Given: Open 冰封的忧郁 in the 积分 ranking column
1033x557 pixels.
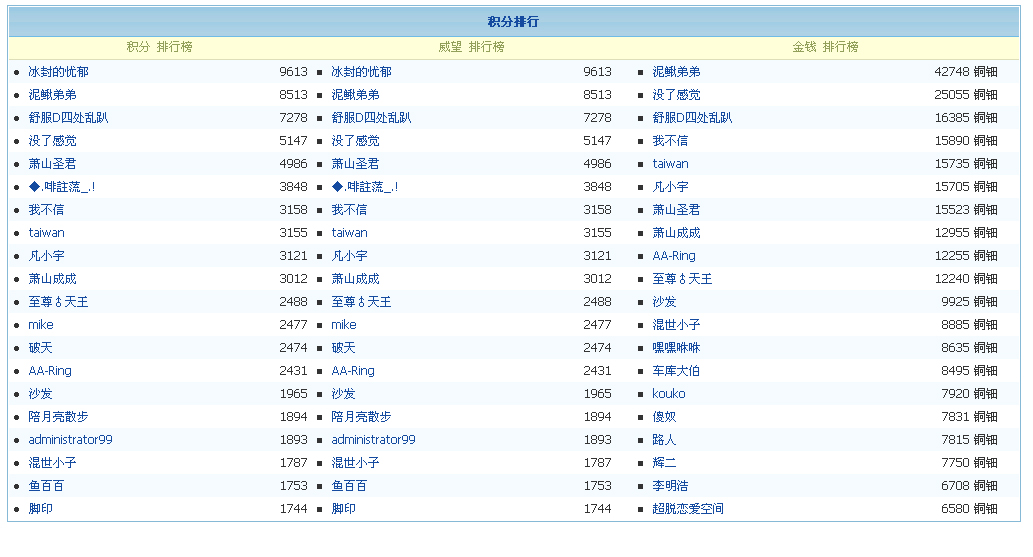Looking at the screenshot, I should click(x=60, y=72).
